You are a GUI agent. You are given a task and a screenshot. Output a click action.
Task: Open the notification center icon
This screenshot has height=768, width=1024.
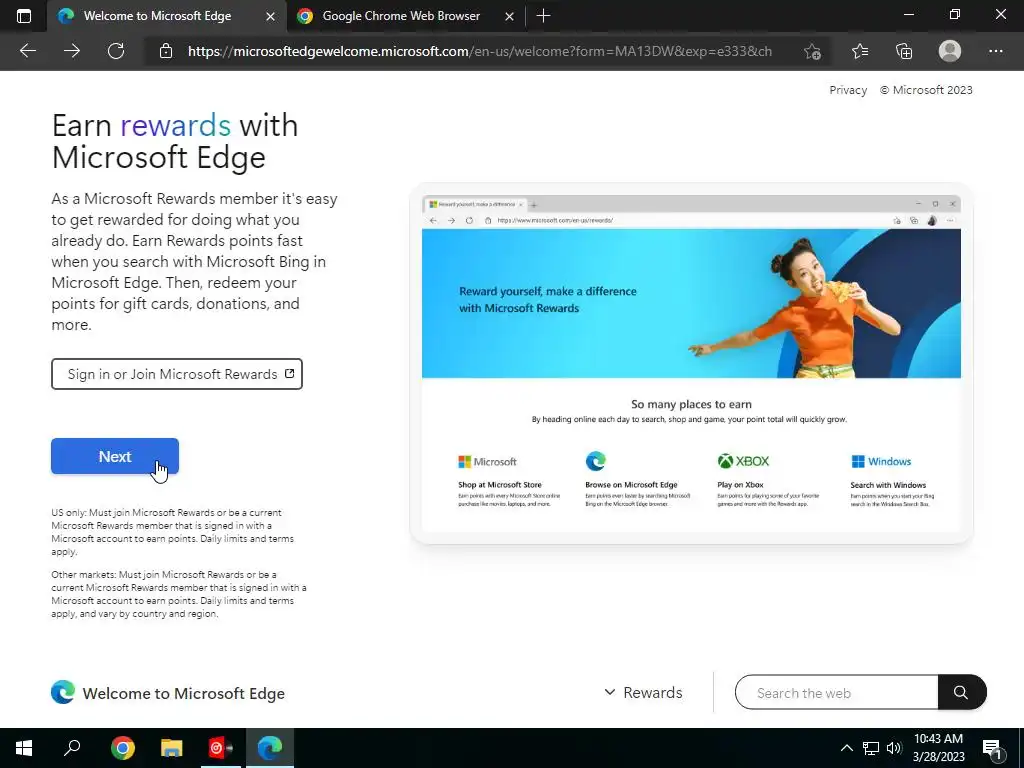(x=993, y=749)
